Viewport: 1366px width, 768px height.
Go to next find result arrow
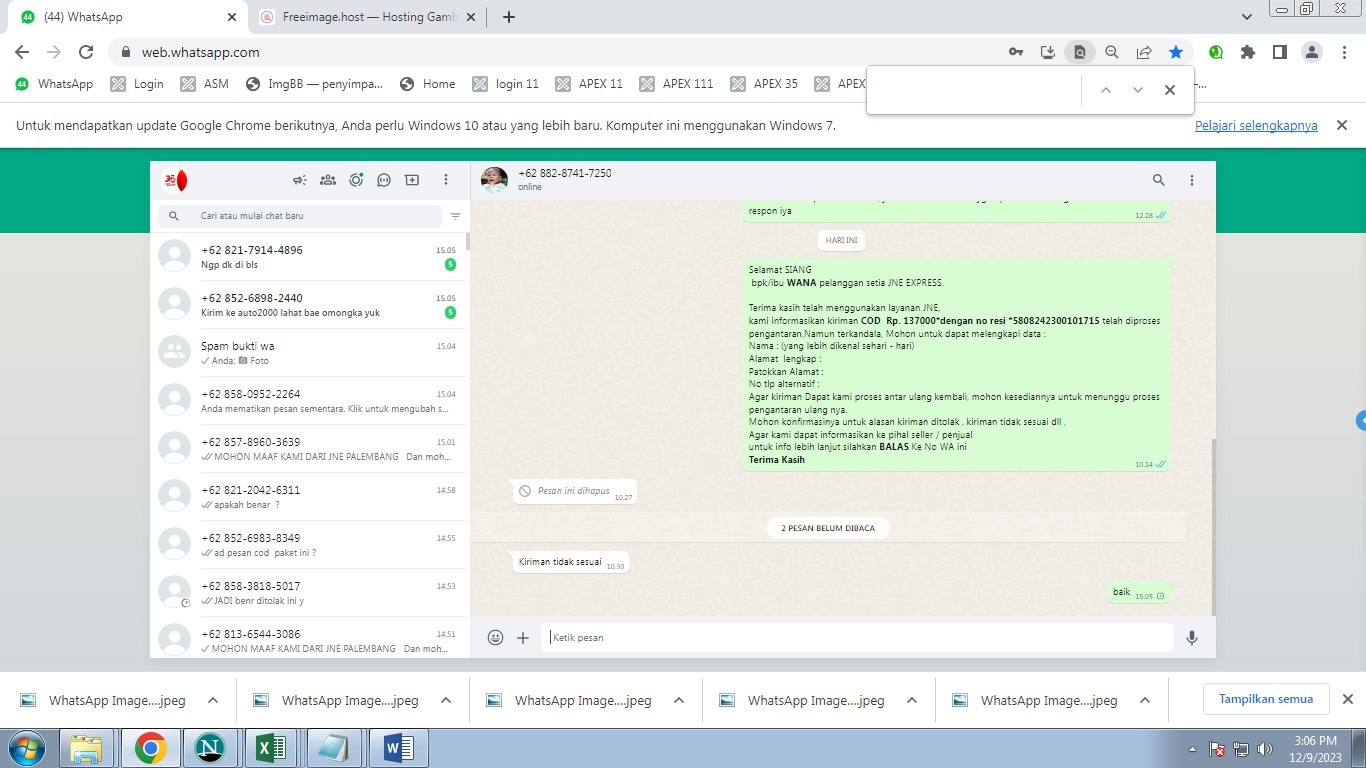(1138, 90)
